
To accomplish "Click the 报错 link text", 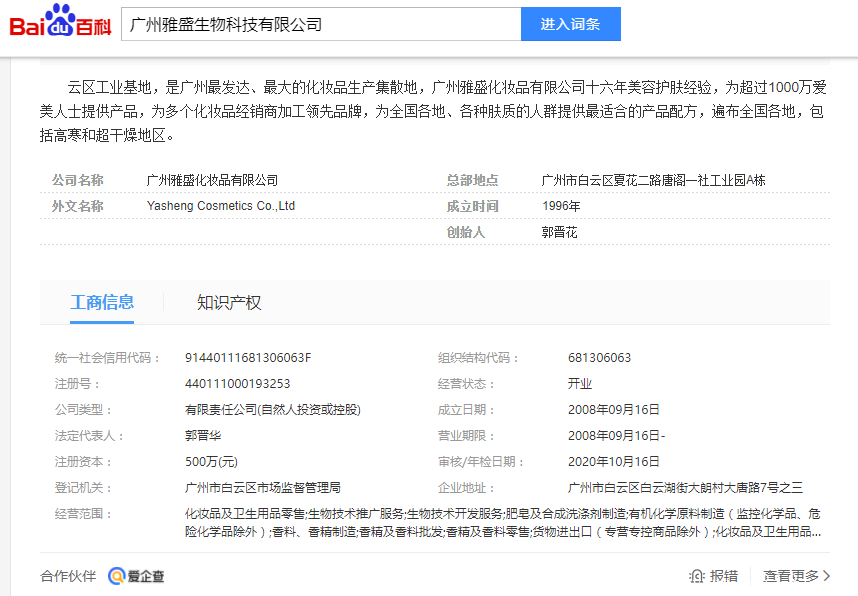I will pyautogui.click(x=724, y=576).
